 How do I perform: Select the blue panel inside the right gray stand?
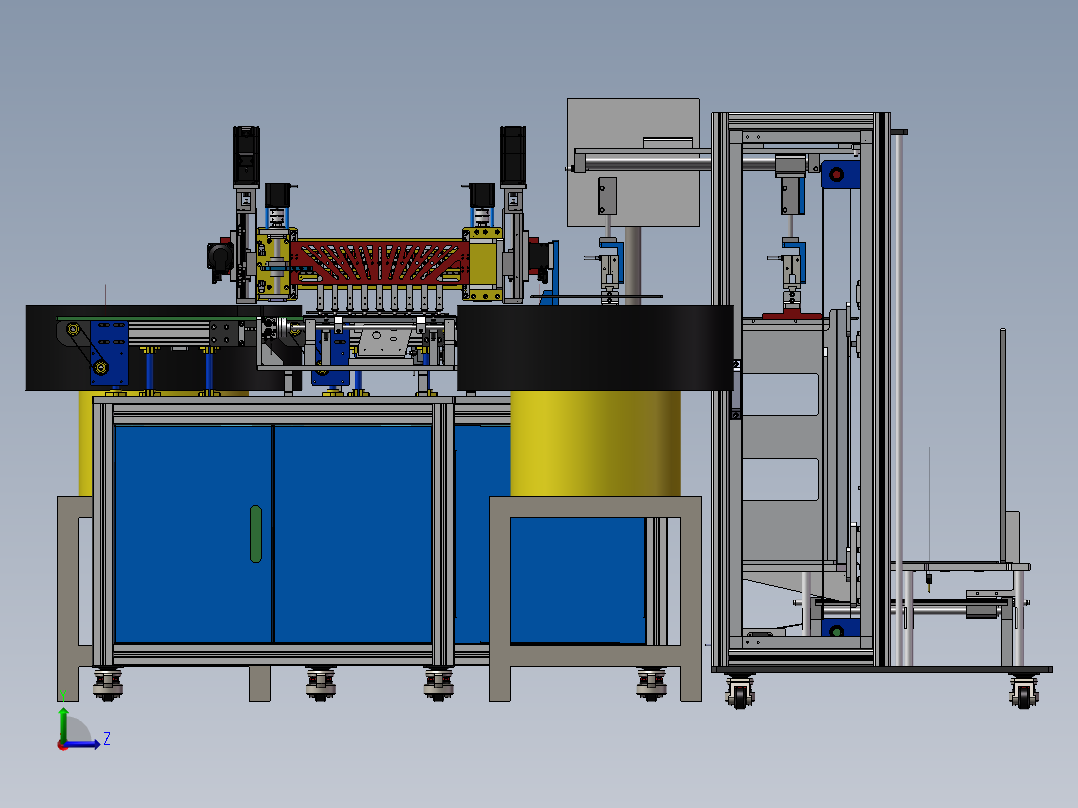tap(578, 580)
